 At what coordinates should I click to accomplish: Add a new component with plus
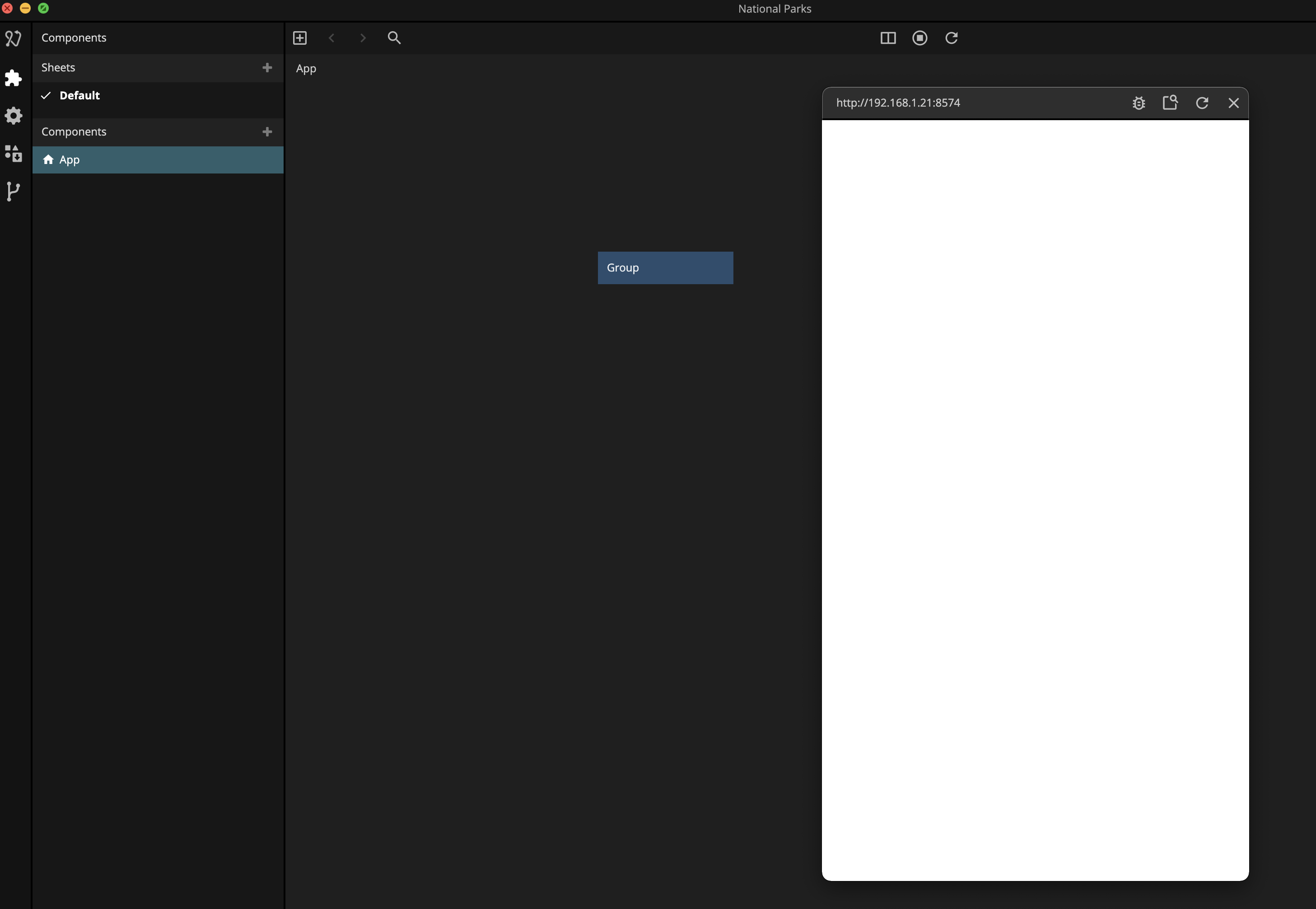click(x=267, y=132)
